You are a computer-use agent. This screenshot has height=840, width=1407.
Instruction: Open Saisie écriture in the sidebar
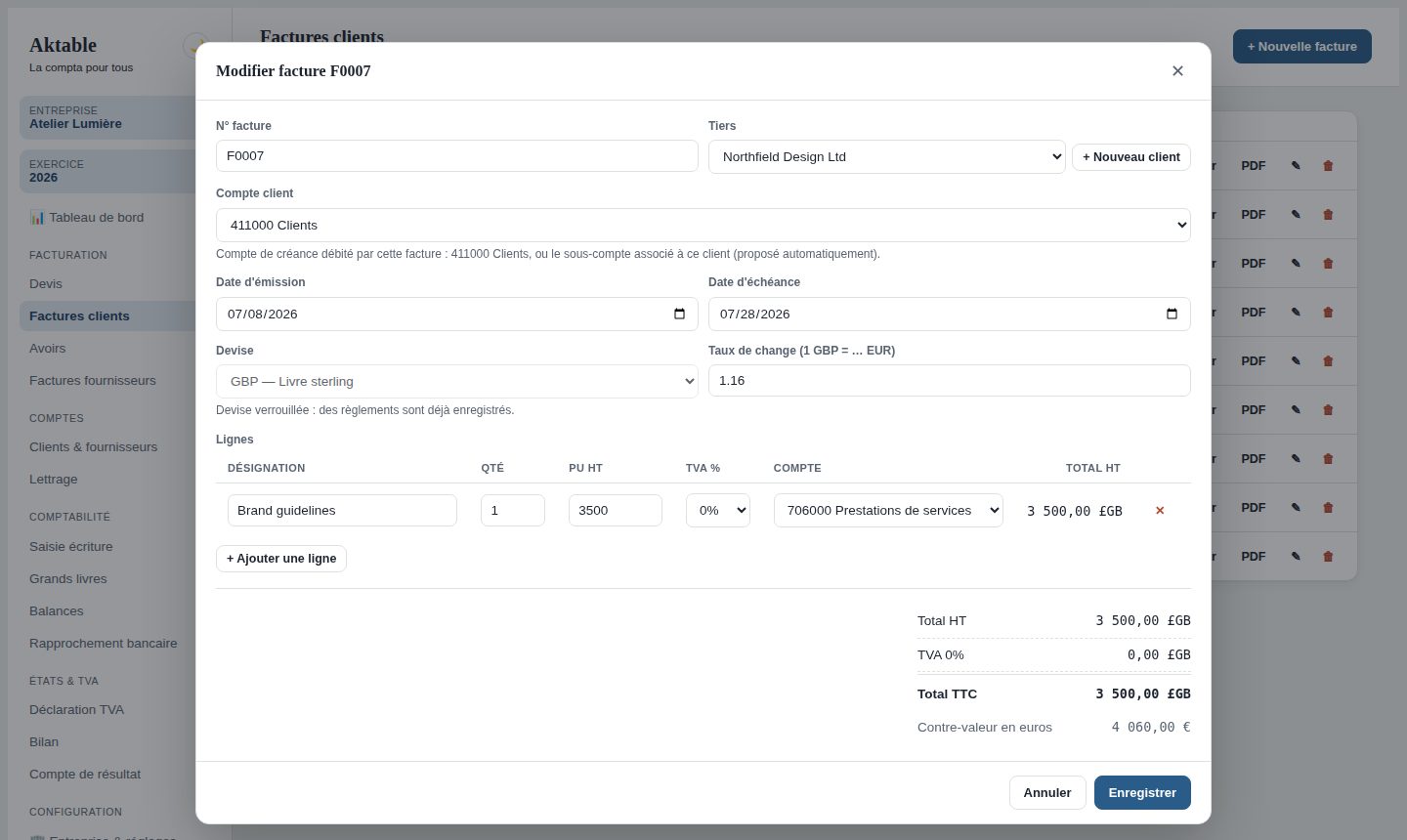(107, 546)
